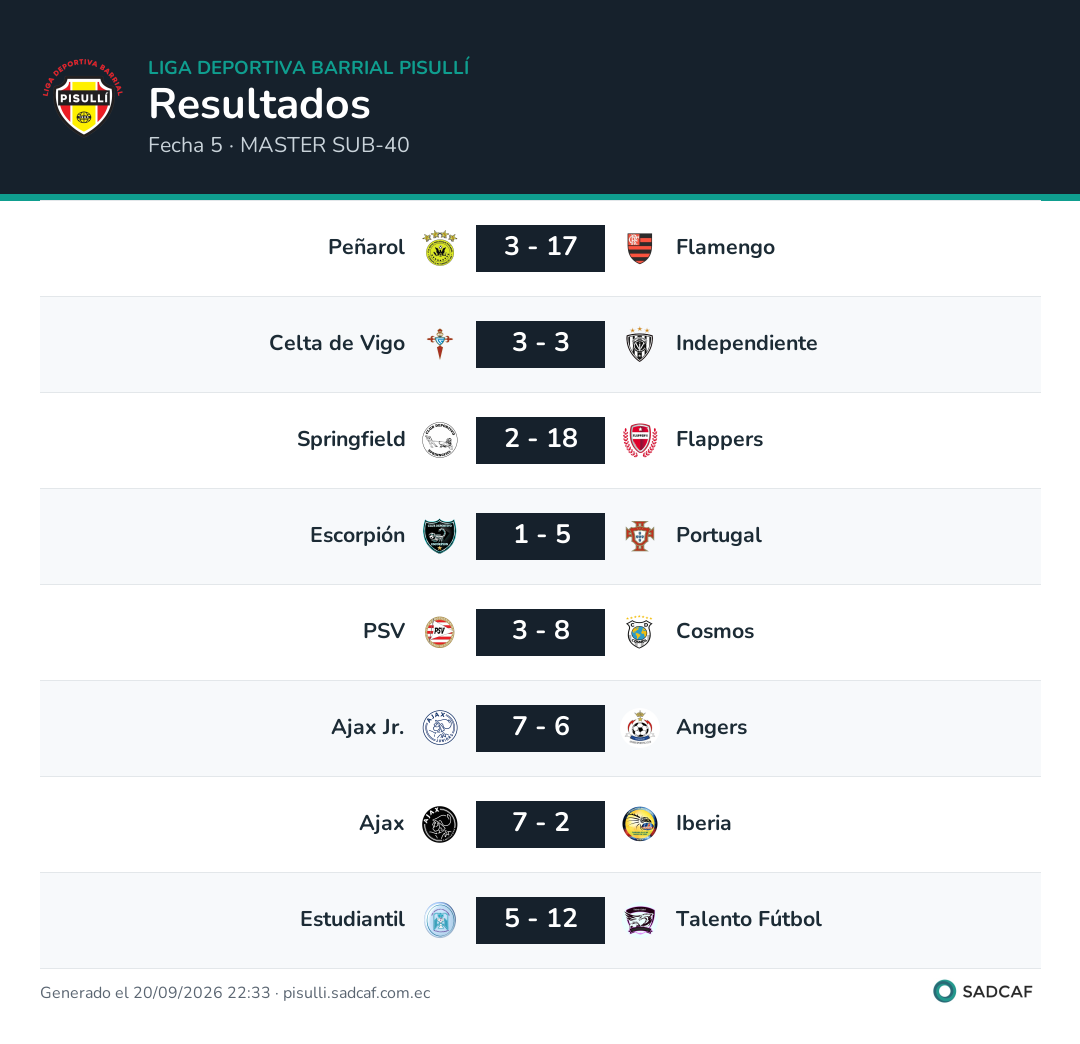Open the pisulli.sadcaf.com.ec footer text
Screen dimensions: 1080x1044
[357, 992]
